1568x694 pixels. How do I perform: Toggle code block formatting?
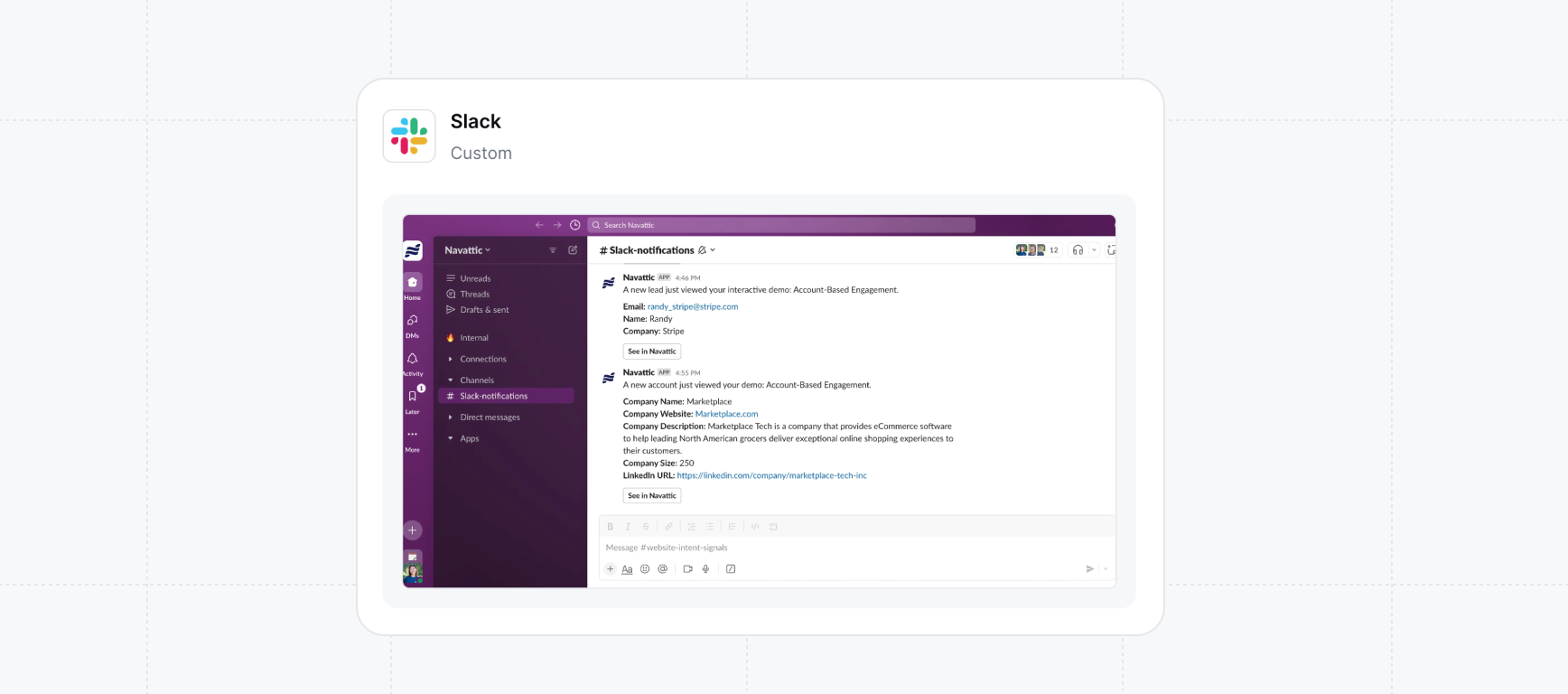click(773, 527)
